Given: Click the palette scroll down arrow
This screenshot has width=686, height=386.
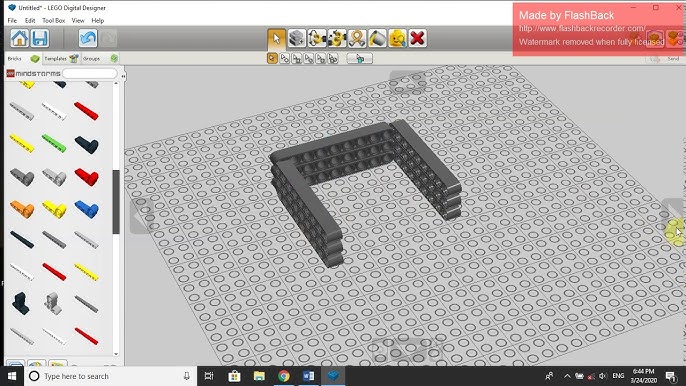Looking at the screenshot, I should click(x=116, y=354).
